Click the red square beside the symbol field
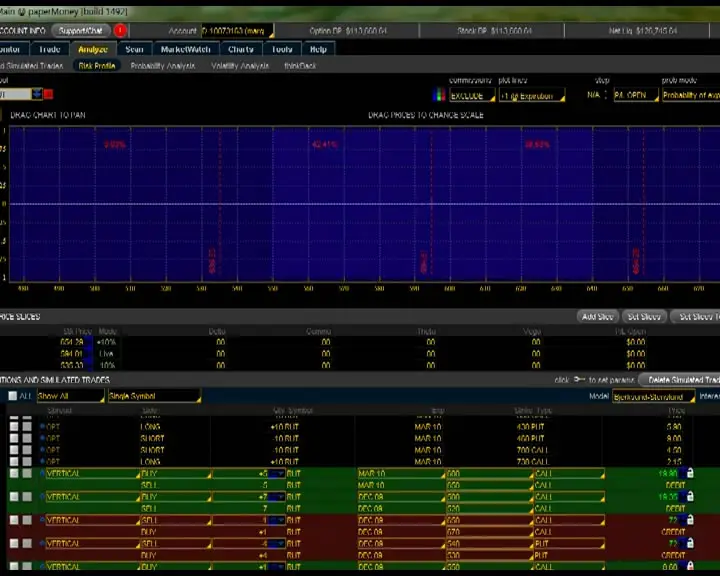This screenshot has width=720, height=576. point(48,94)
